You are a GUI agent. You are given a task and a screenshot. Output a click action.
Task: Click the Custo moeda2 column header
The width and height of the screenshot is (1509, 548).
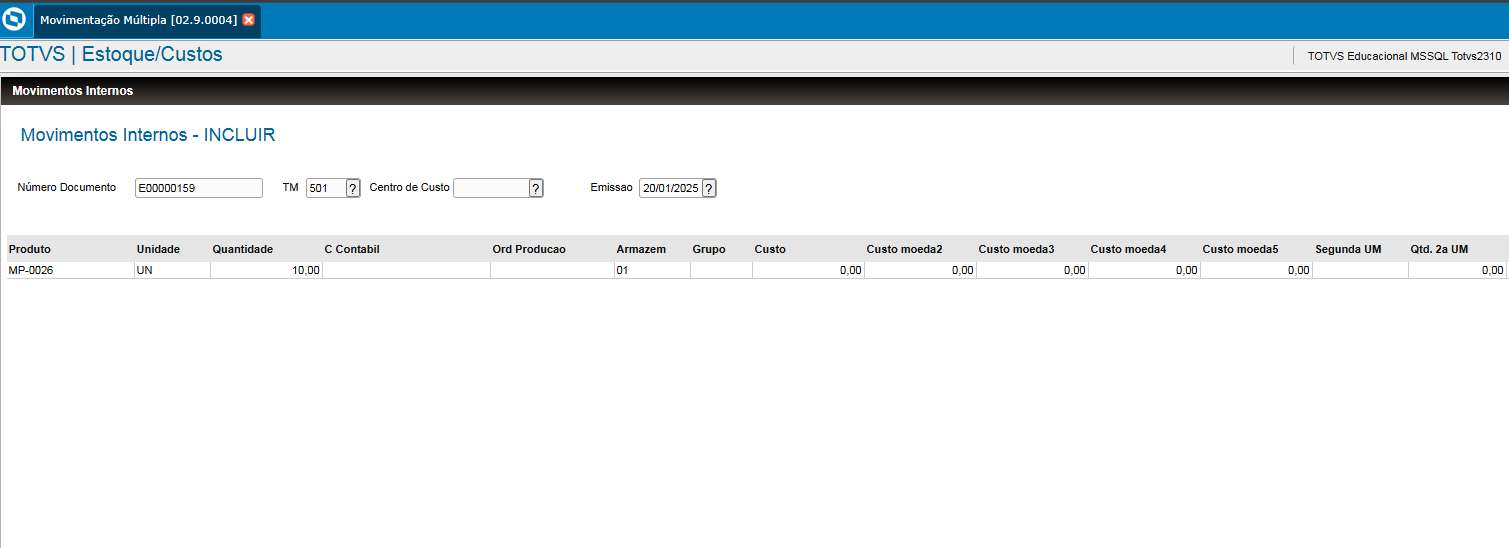tap(920, 249)
